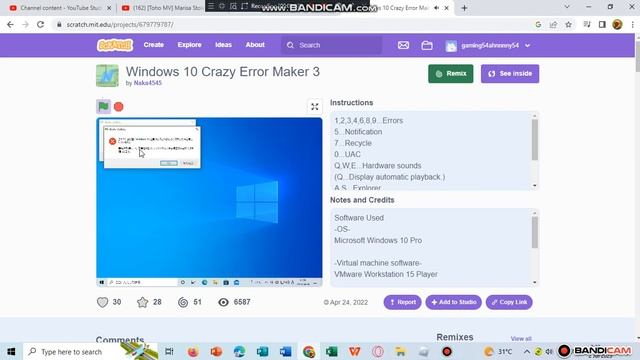
Task: Open See inside for the project
Action: [510, 73]
